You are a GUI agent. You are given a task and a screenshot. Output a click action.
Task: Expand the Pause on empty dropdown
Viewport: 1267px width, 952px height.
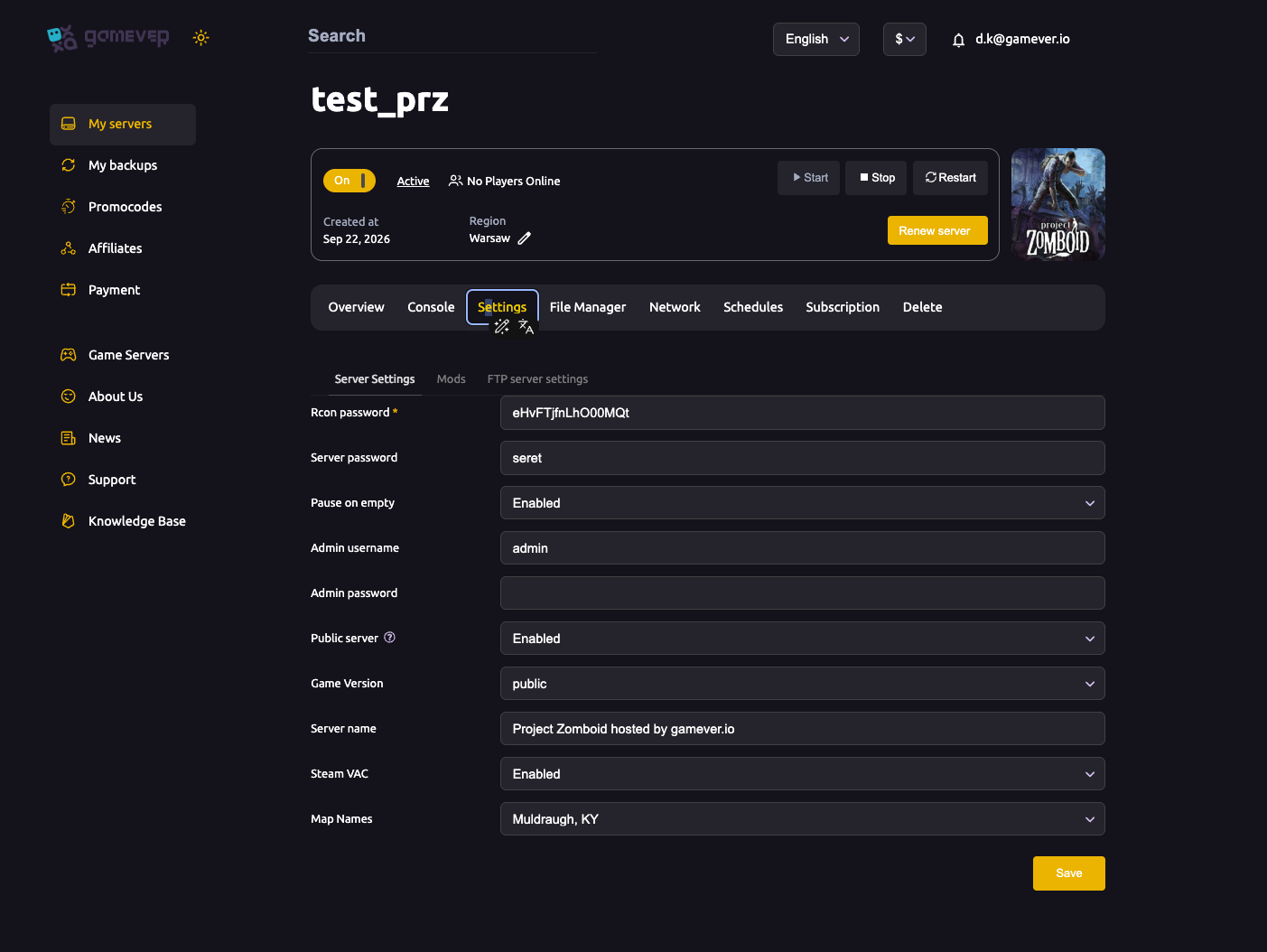pyautogui.click(x=803, y=503)
